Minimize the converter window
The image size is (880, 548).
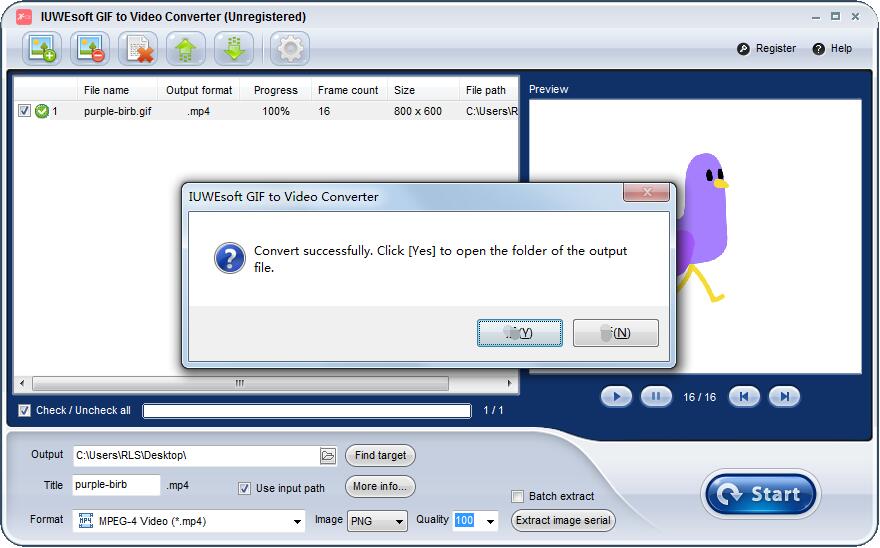coord(815,17)
